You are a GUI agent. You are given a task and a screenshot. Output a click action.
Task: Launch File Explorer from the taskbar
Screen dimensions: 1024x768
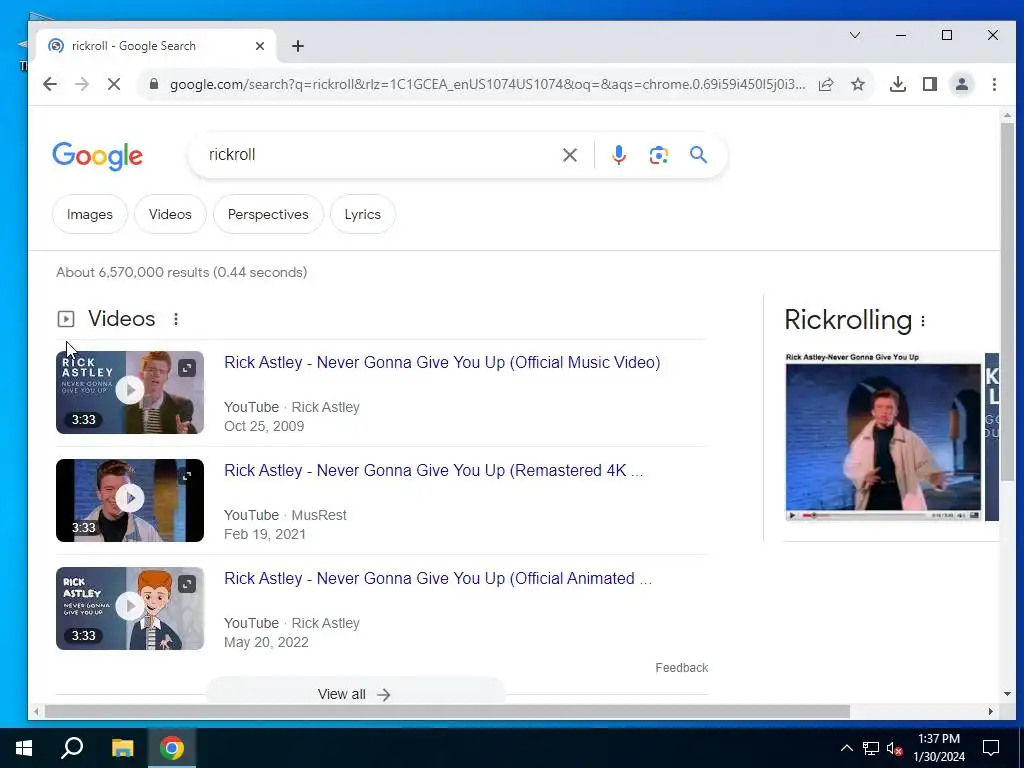pyautogui.click(x=122, y=748)
